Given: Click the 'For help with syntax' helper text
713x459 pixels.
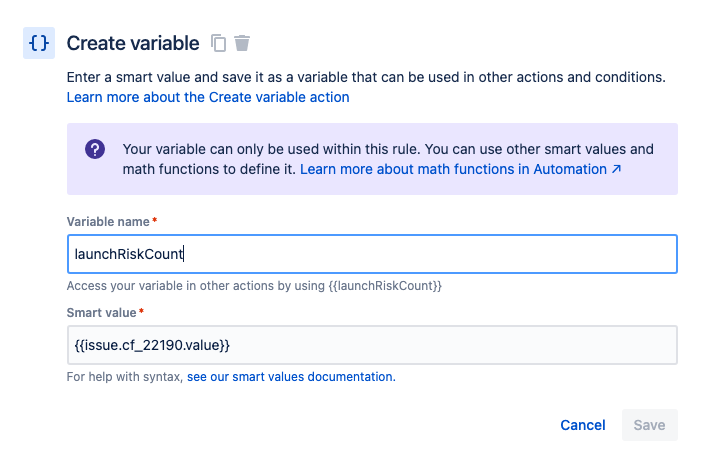Looking at the screenshot, I should pyautogui.click(x=125, y=377).
